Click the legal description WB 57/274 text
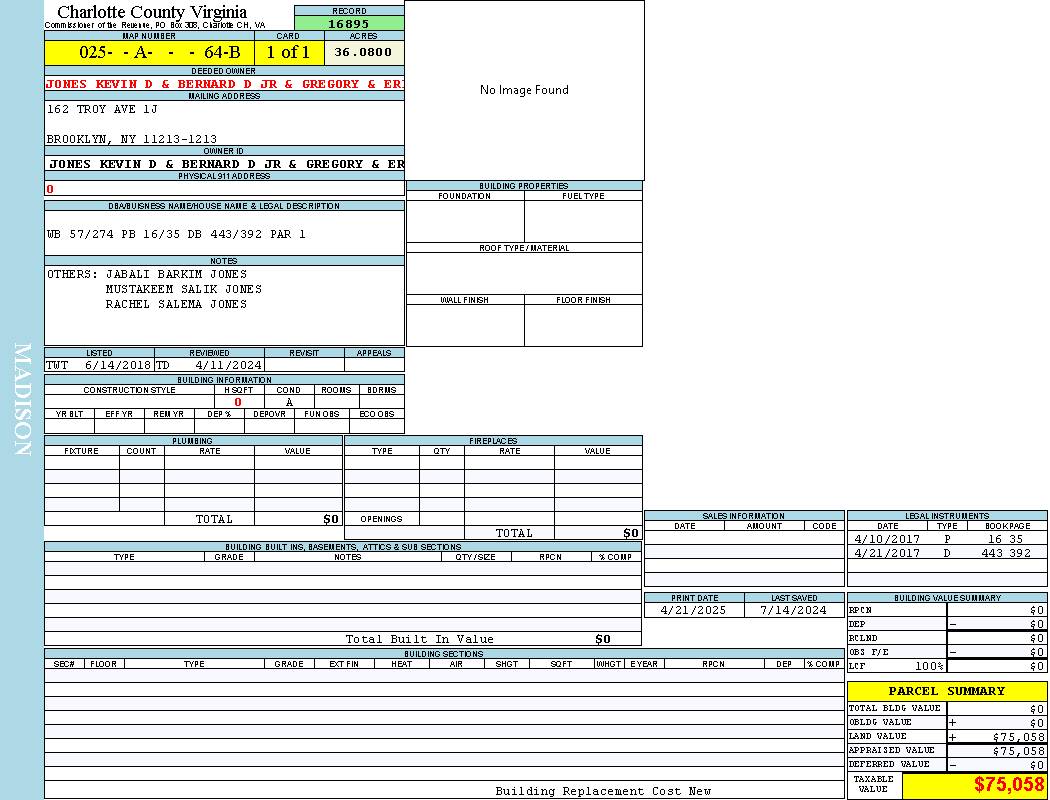The width and height of the screenshot is (1050, 800). click(x=176, y=234)
